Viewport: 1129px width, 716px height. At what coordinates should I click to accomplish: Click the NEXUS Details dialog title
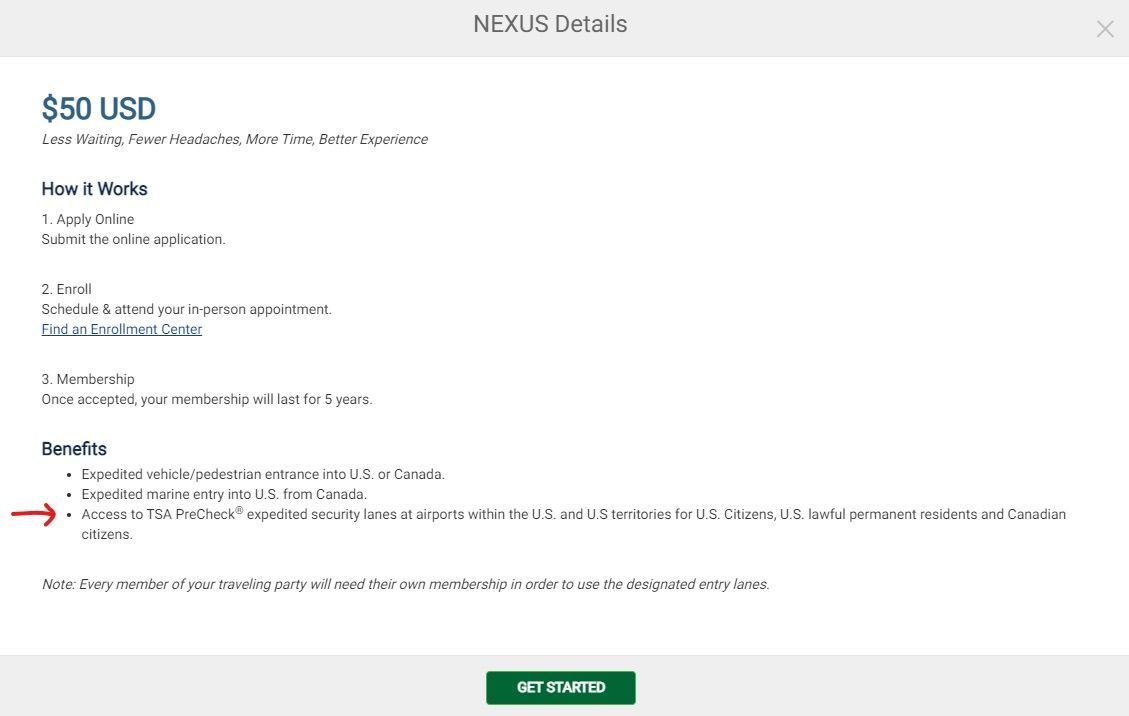coord(550,24)
